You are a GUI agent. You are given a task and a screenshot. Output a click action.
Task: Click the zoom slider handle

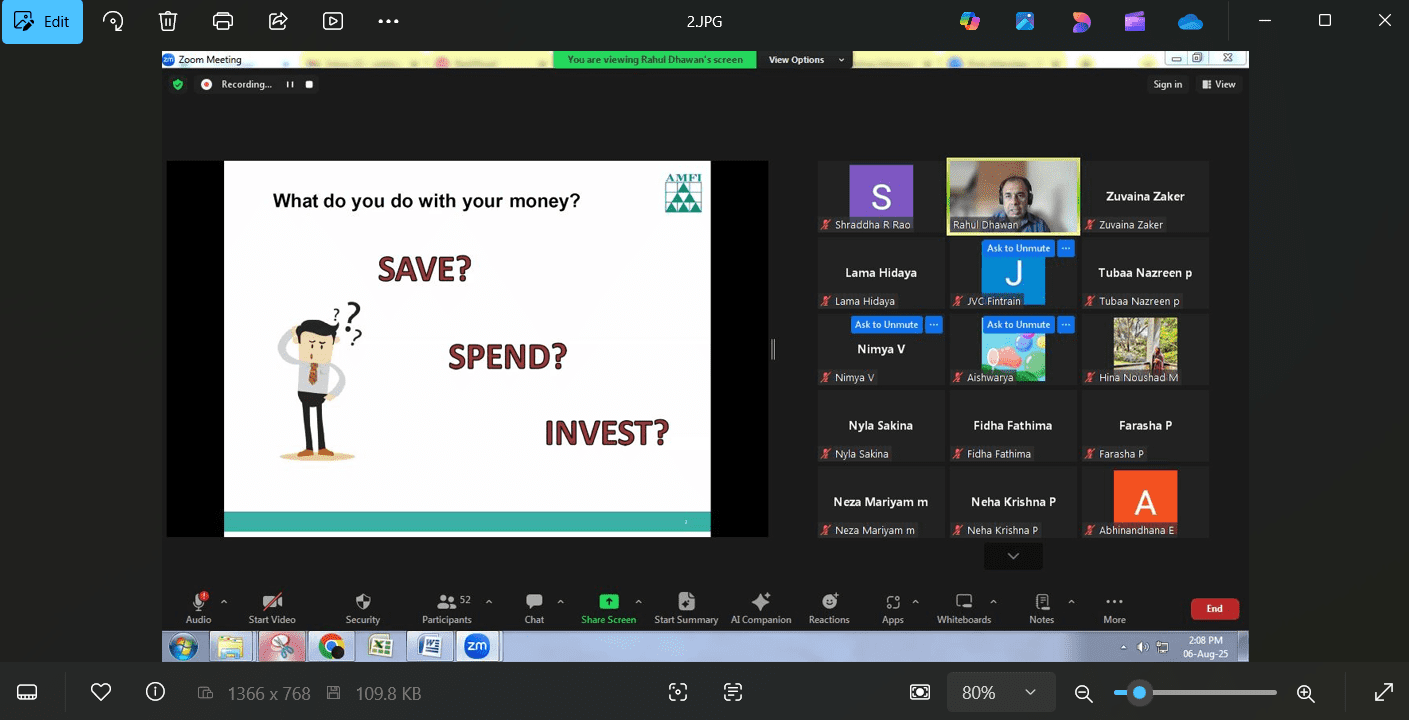[1139, 692]
